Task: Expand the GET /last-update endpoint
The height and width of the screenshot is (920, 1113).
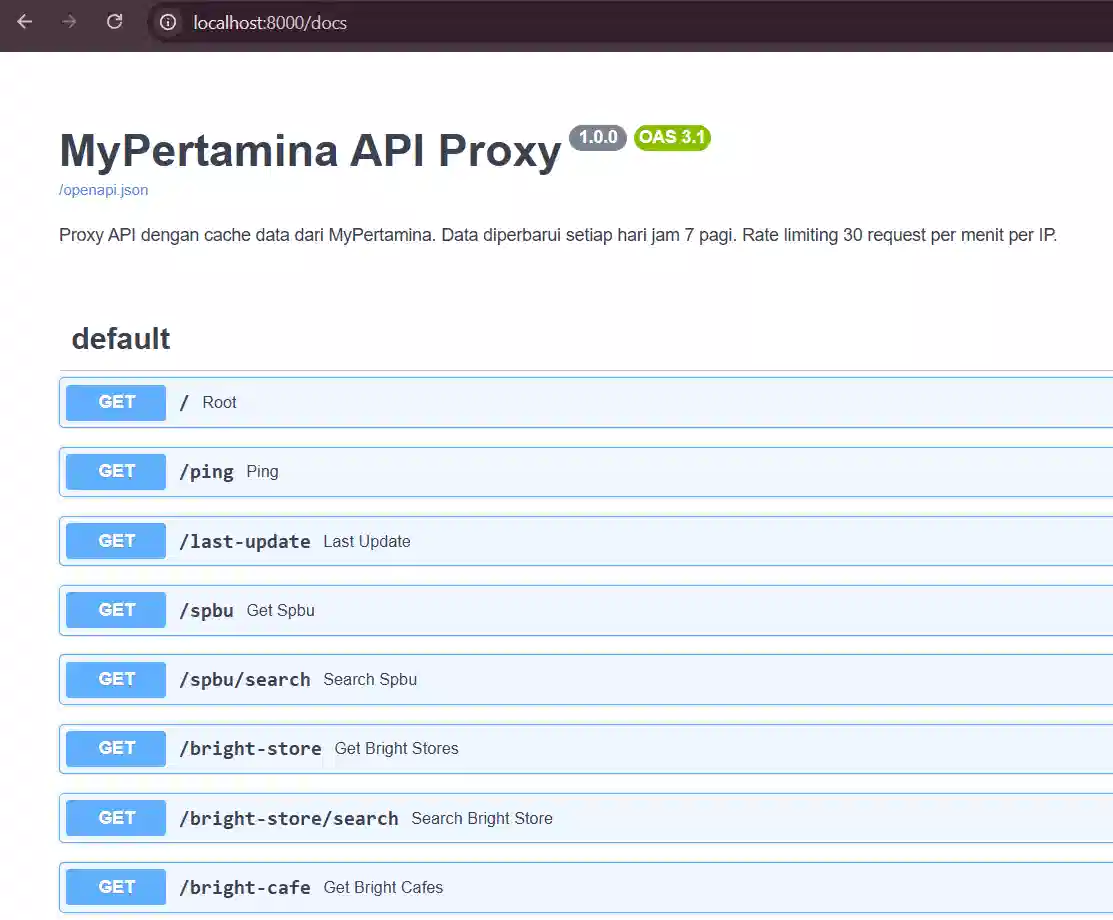Action: (586, 541)
